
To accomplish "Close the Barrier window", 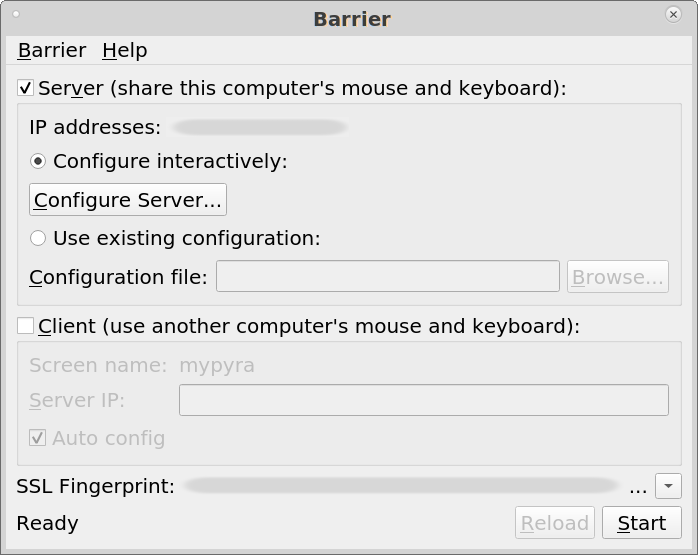I will tap(674, 15).
